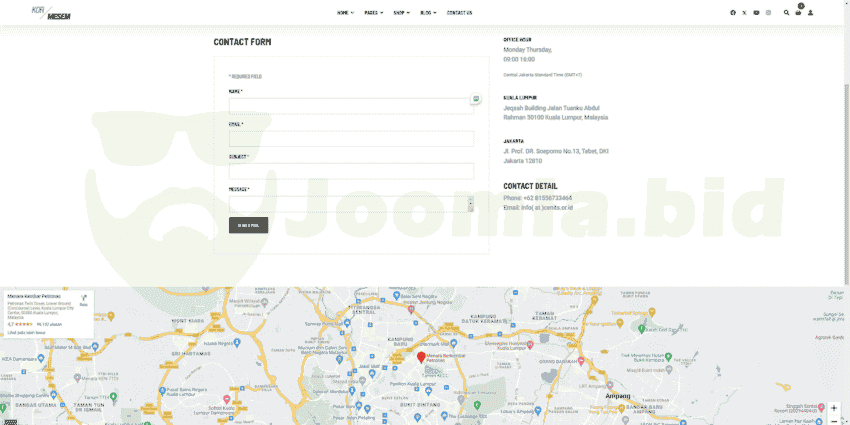This screenshot has height=425, width=850.
Task: Click the map zoom in plus button
Action: click(834, 408)
